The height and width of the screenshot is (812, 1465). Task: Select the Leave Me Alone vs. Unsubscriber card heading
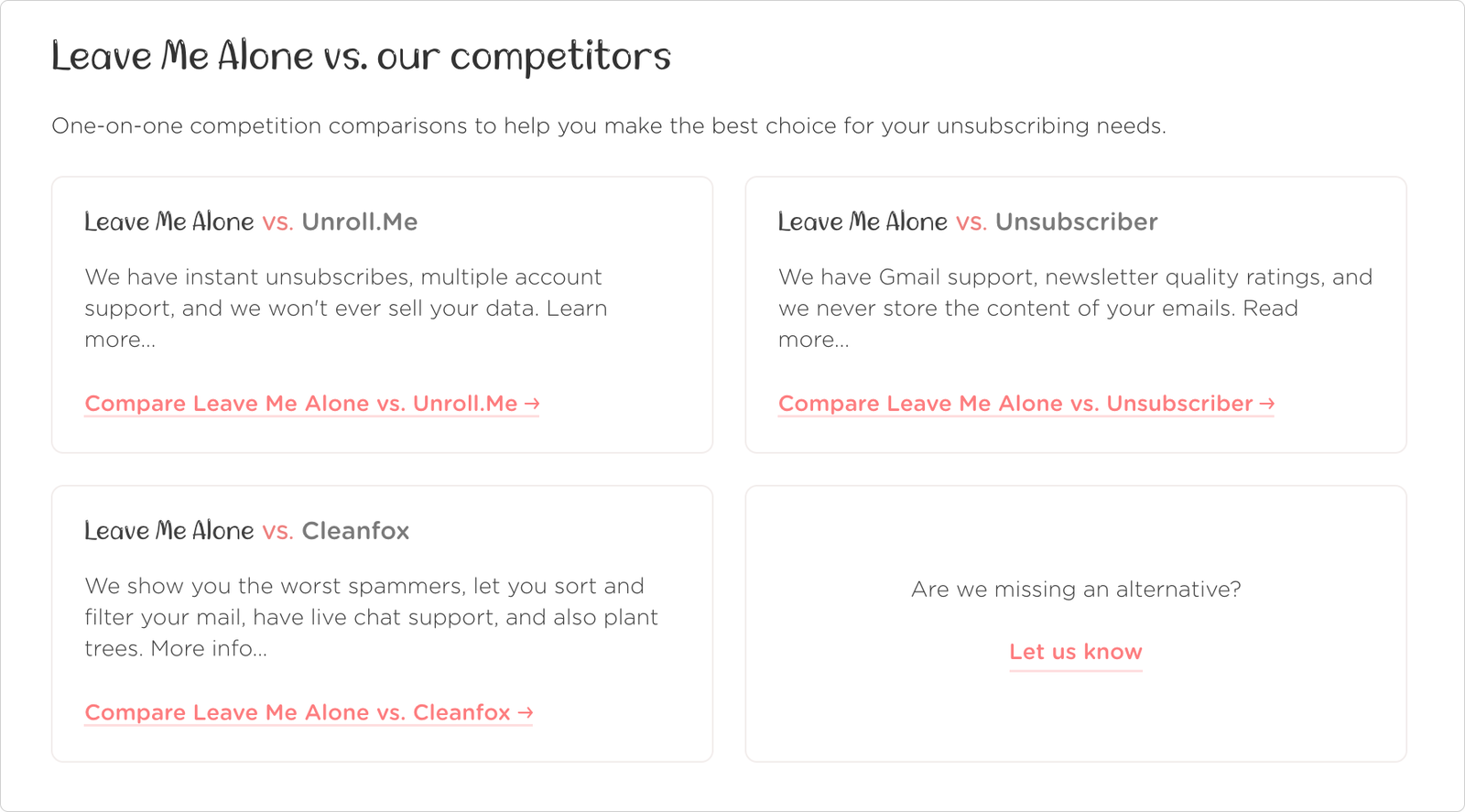pyautogui.click(x=968, y=222)
